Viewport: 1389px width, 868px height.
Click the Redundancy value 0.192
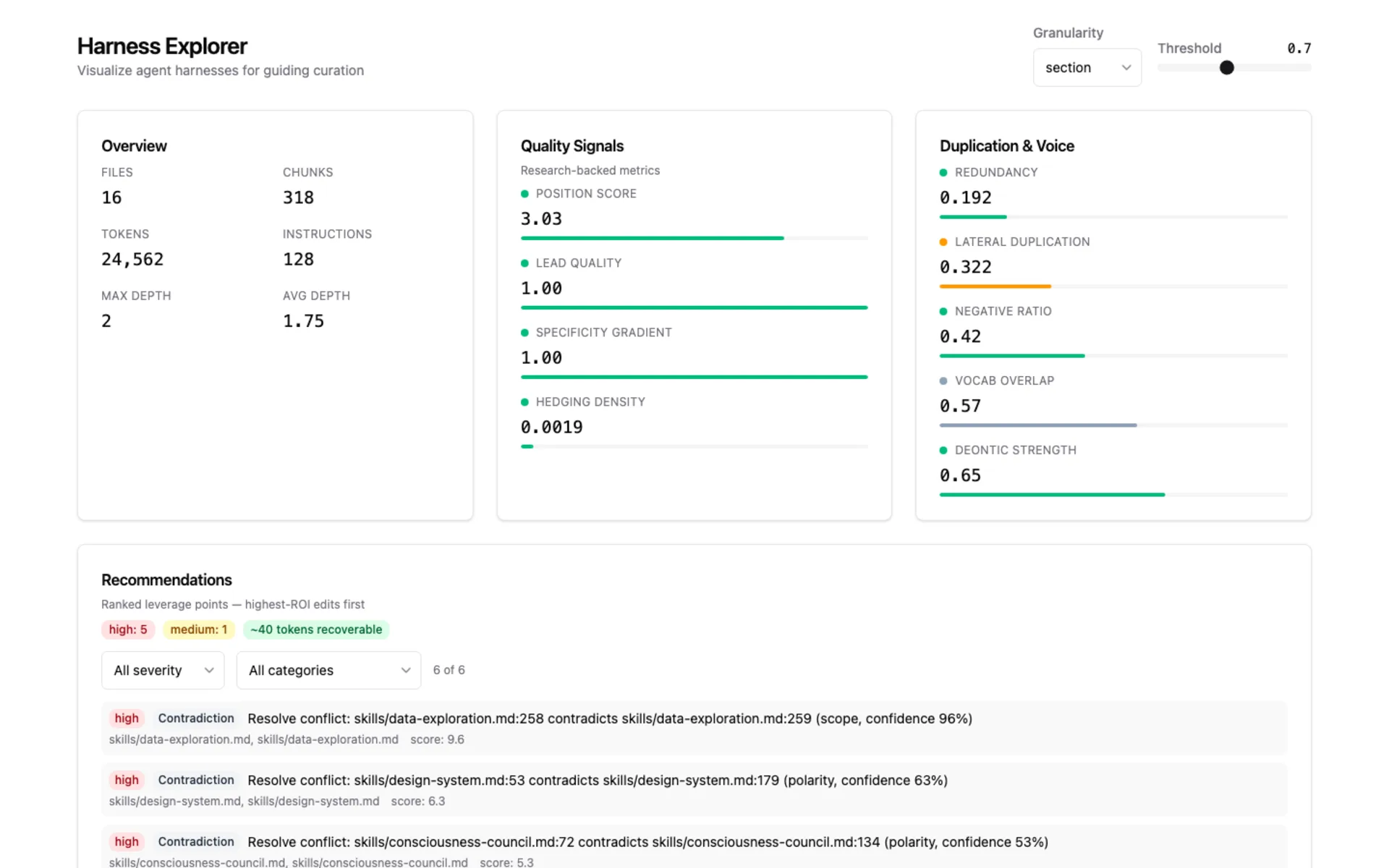(x=965, y=198)
